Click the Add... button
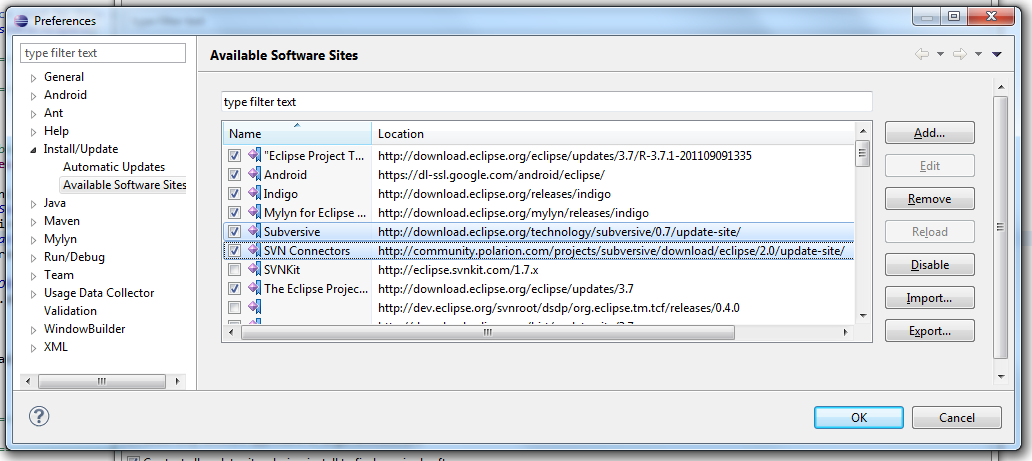This screenshot has width=1032, height=461. click(929, 133)
